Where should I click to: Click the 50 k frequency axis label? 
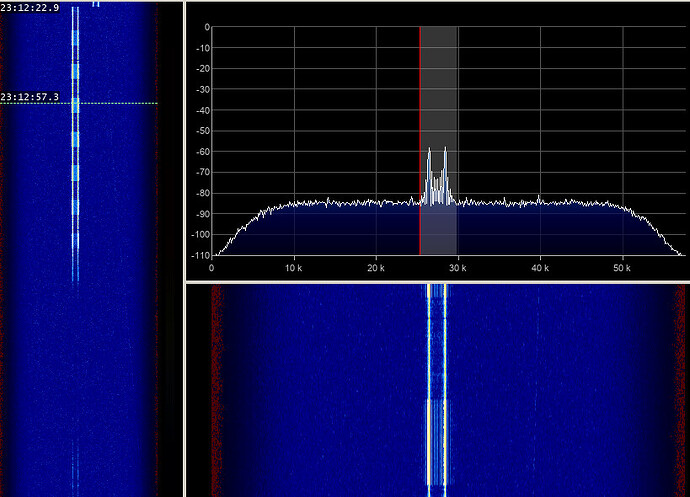[622, 268]
